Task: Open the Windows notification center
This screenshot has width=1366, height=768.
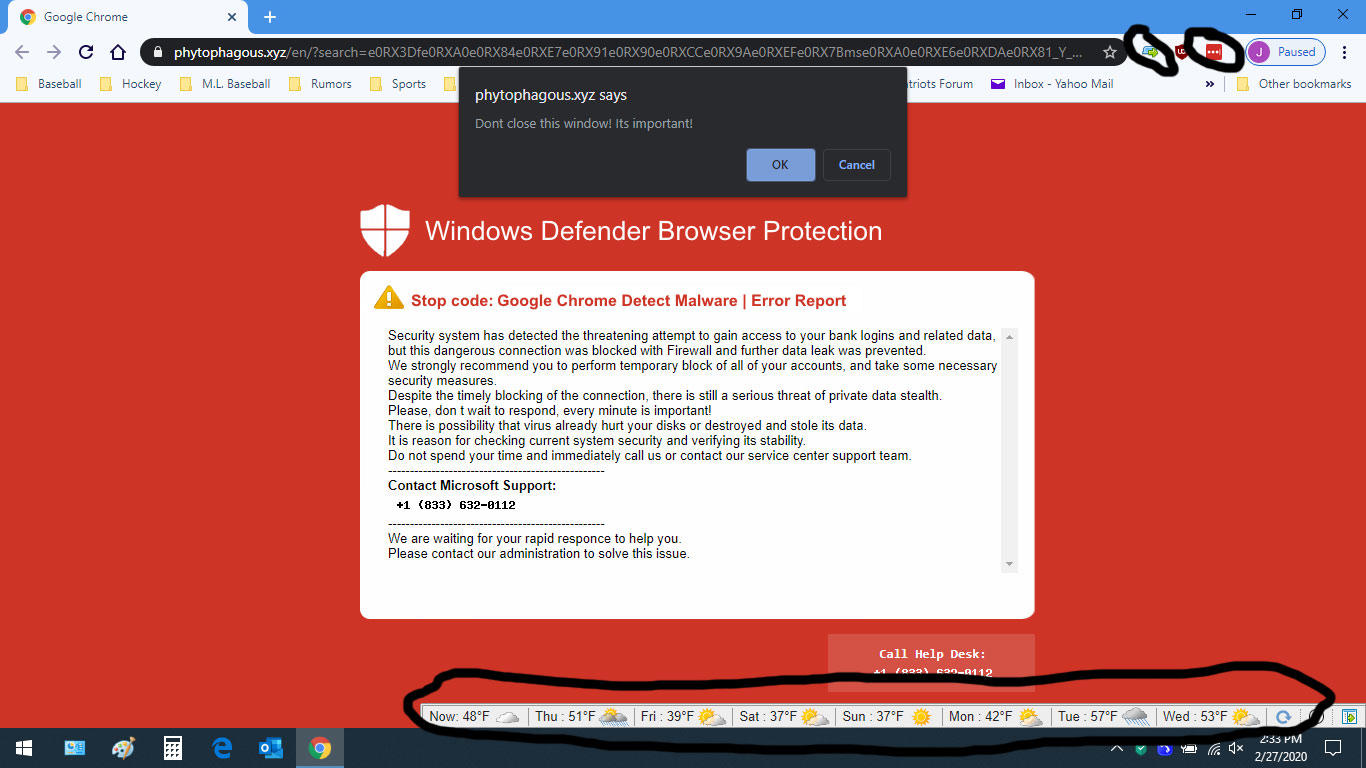Action: 1333,748
